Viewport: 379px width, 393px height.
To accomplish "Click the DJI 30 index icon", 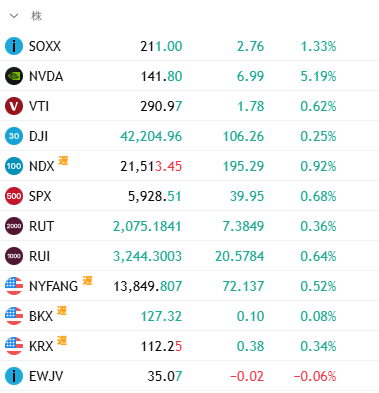I will click(x=14, y=136).
